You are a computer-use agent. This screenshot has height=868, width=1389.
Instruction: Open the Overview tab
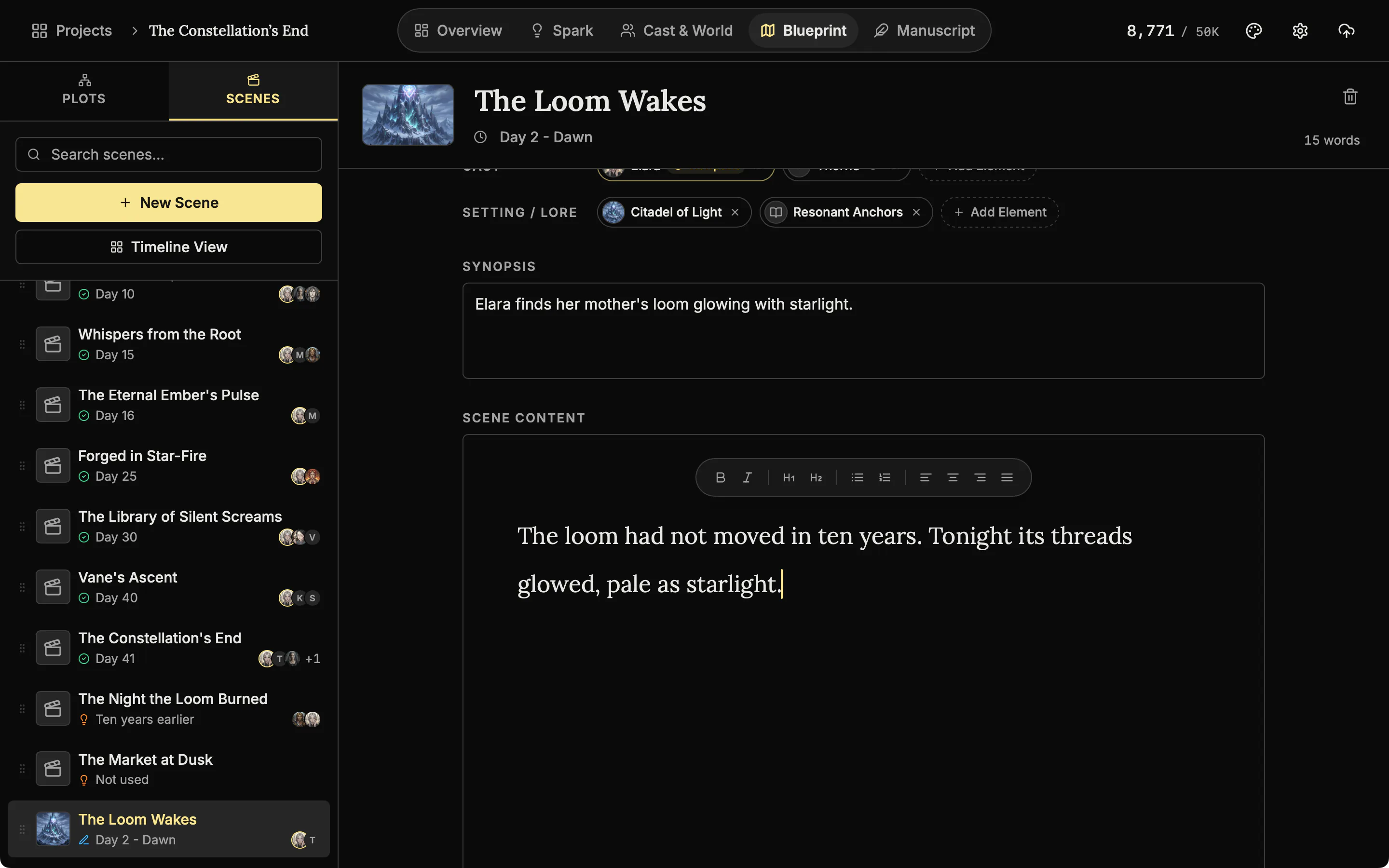click(x=458, y=30)
